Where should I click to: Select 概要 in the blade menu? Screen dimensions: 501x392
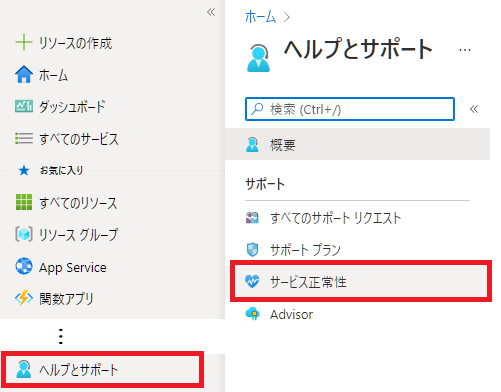point(357,144)
